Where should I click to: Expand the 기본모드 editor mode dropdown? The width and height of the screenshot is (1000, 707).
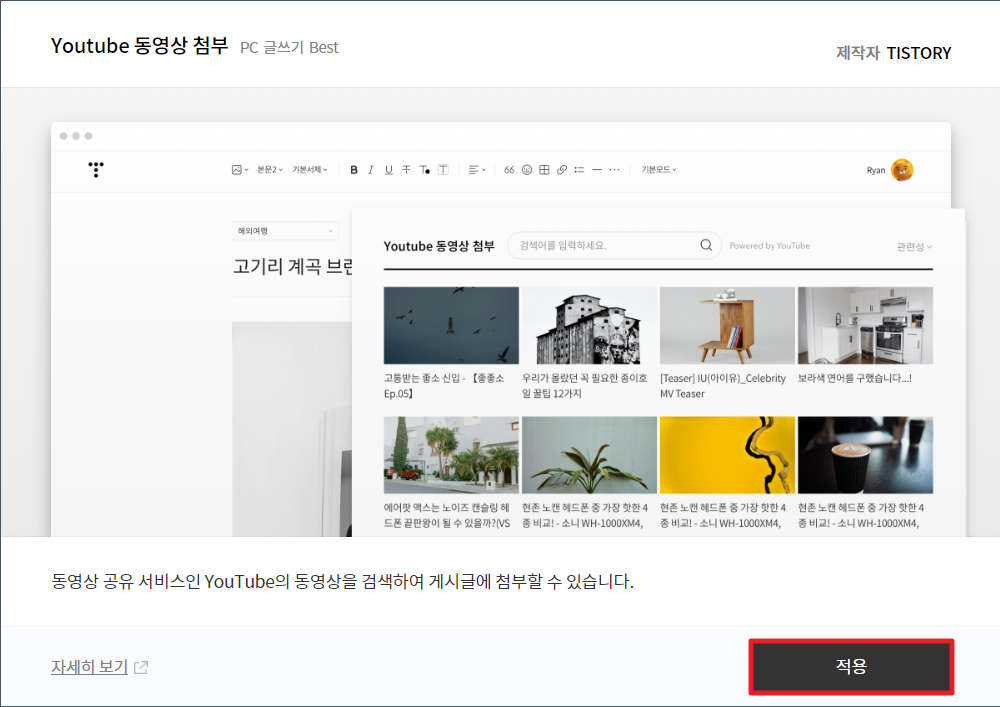(x=659, y=170)
